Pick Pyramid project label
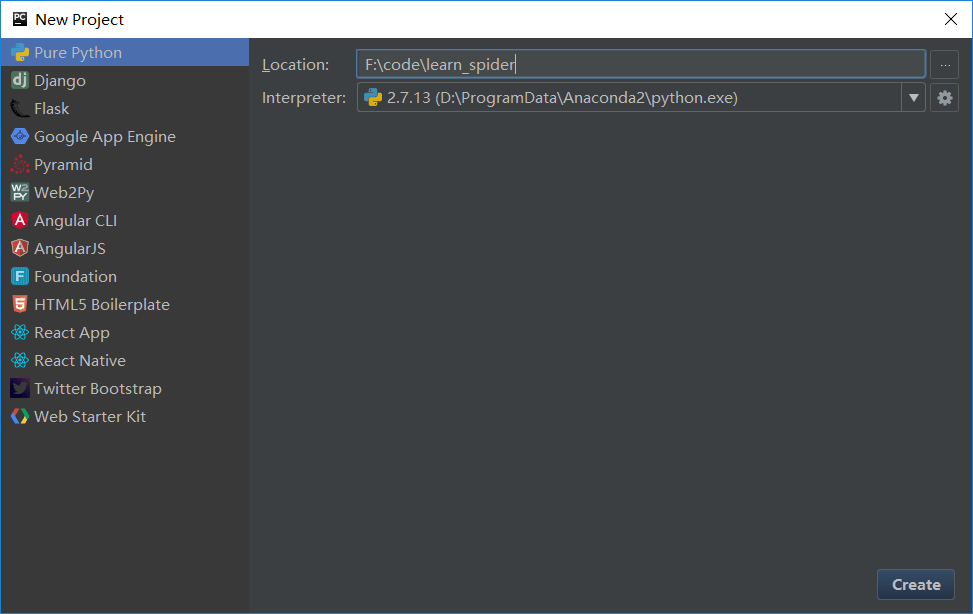The height and width of the screenshot is (614, 973). pyautogui.click(x=63, y=165)
